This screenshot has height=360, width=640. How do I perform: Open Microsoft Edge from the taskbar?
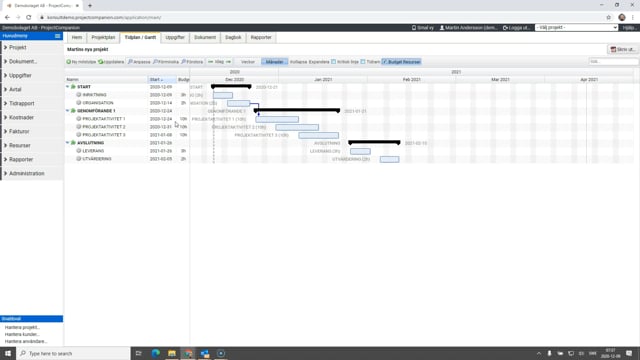coord(156,353)
